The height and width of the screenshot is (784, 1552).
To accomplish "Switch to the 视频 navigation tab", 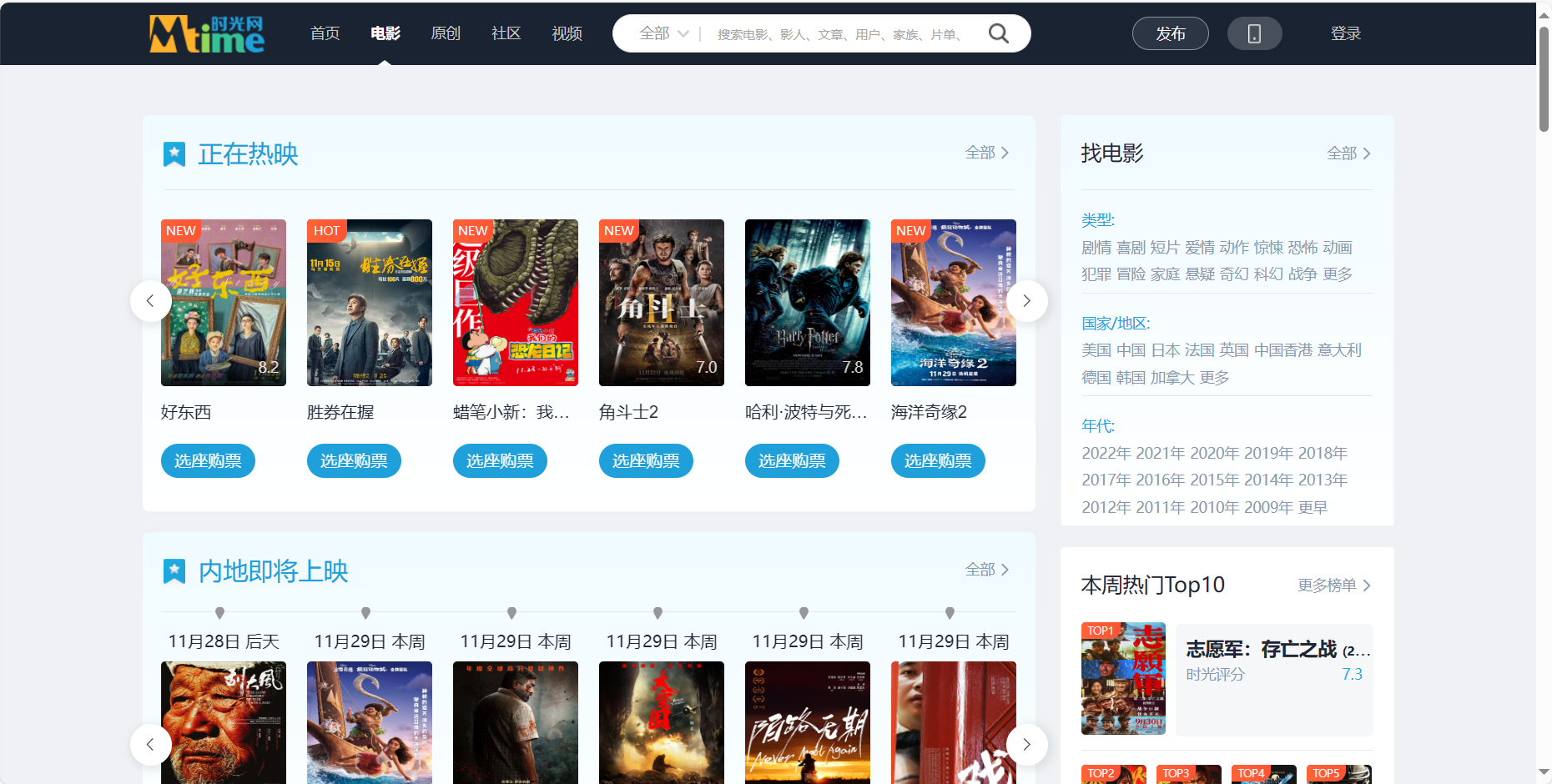I will pos(567,33).
